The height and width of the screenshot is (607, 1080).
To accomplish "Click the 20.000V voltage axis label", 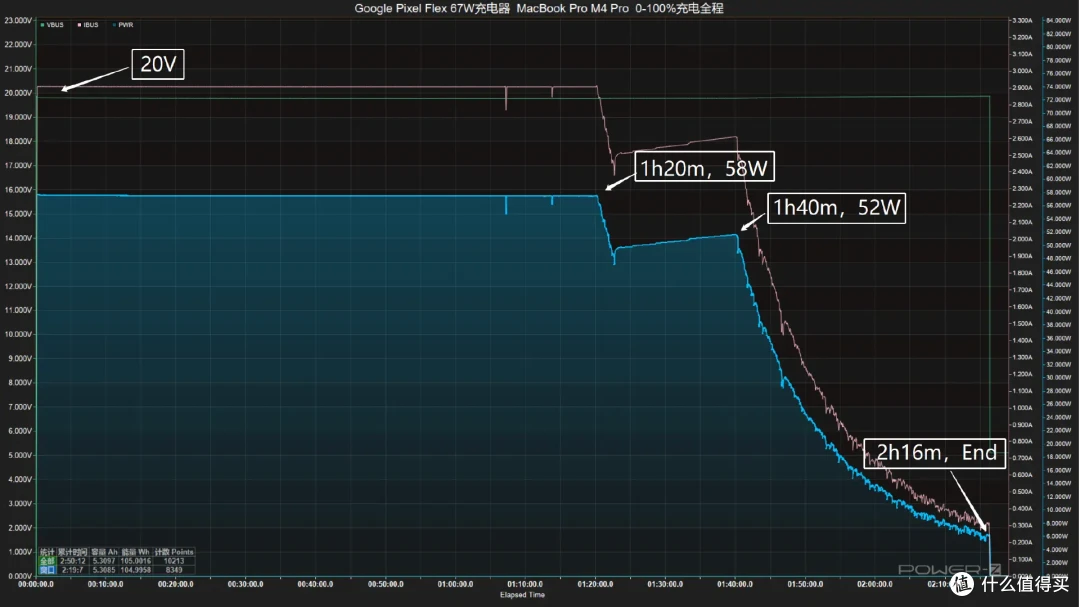I will click(x=18, y=93).
